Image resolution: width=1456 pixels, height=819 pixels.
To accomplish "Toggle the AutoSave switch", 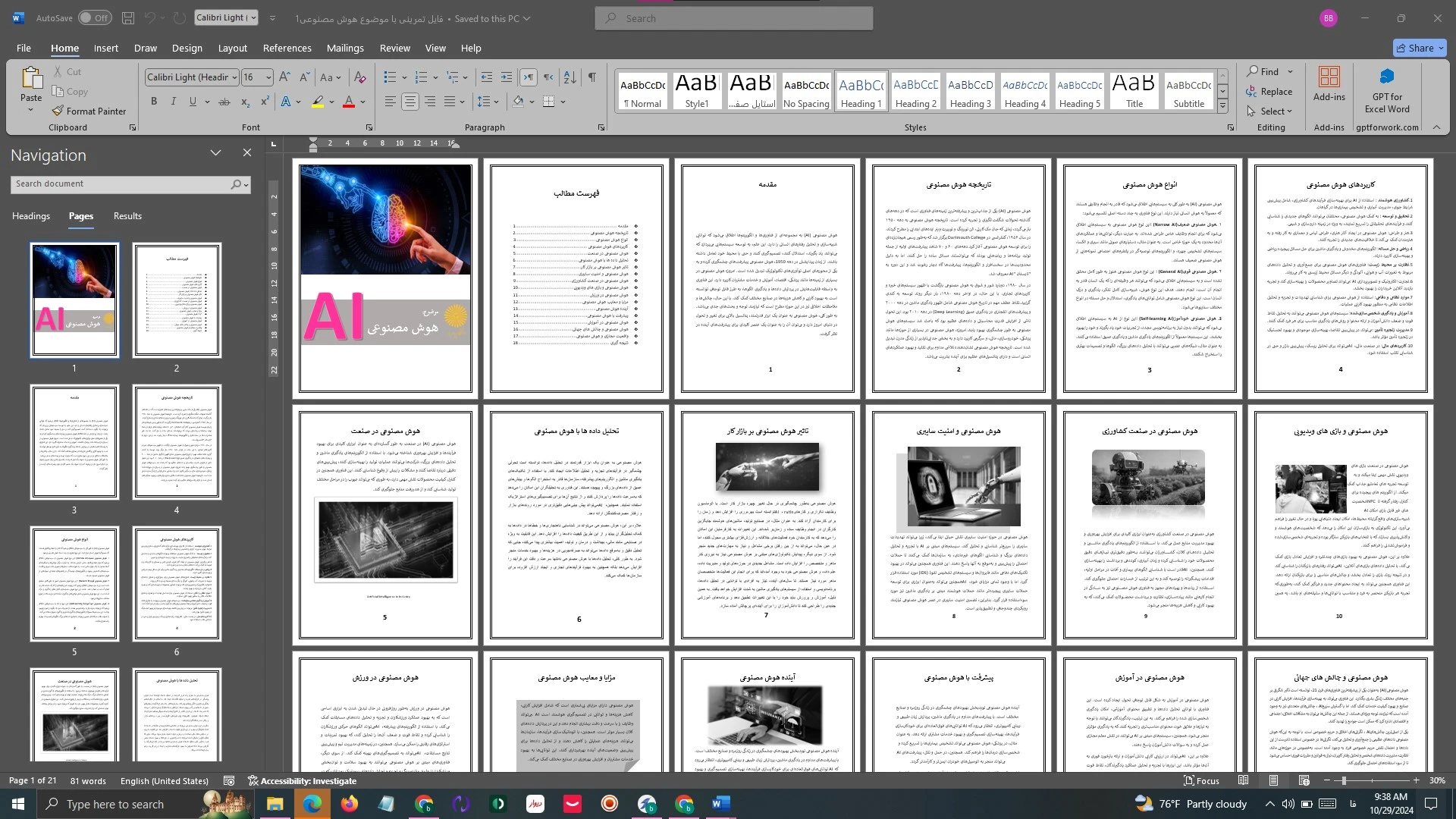I will tap(94, 17).
